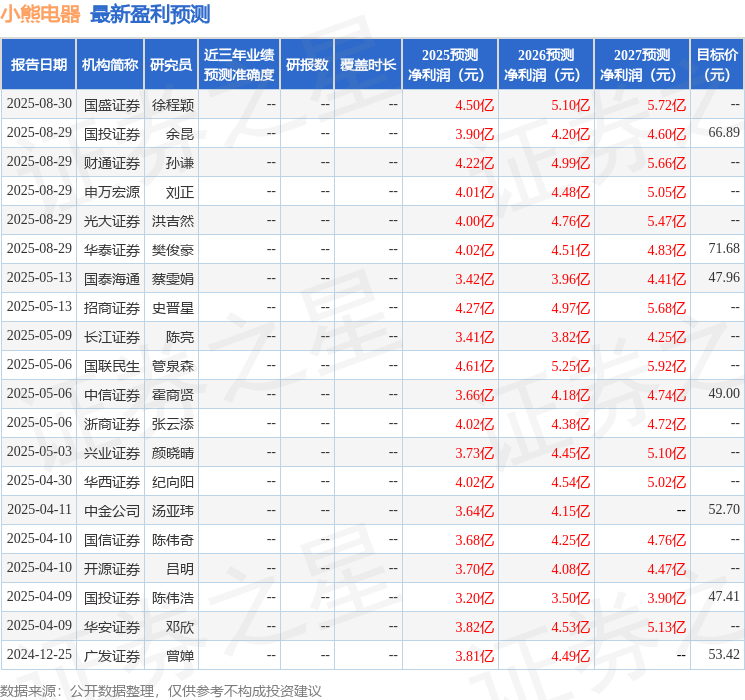Select the 目标价 column header

pos(717,65)
